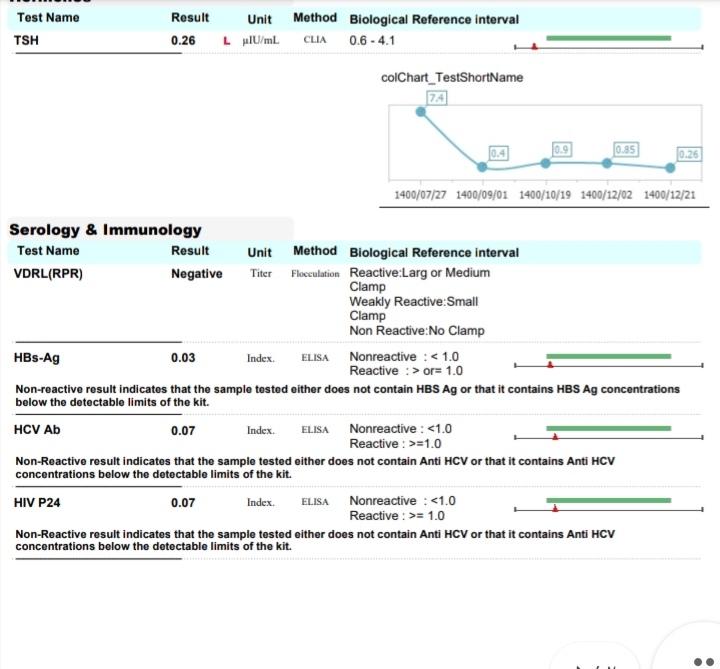Select the last chart point labeled 0.26
This screenshot has height=669, width=720.
[x=670, y=168]
